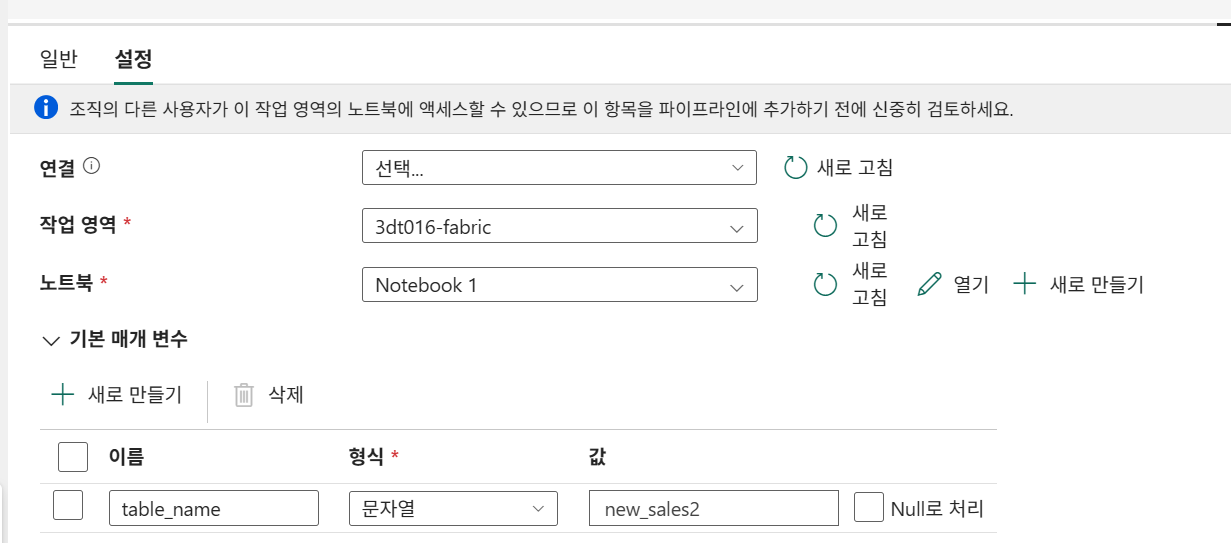Enable the Null로 처리 checkbox
This screenshot has height=543, width=1231.
tap(869, 507)
